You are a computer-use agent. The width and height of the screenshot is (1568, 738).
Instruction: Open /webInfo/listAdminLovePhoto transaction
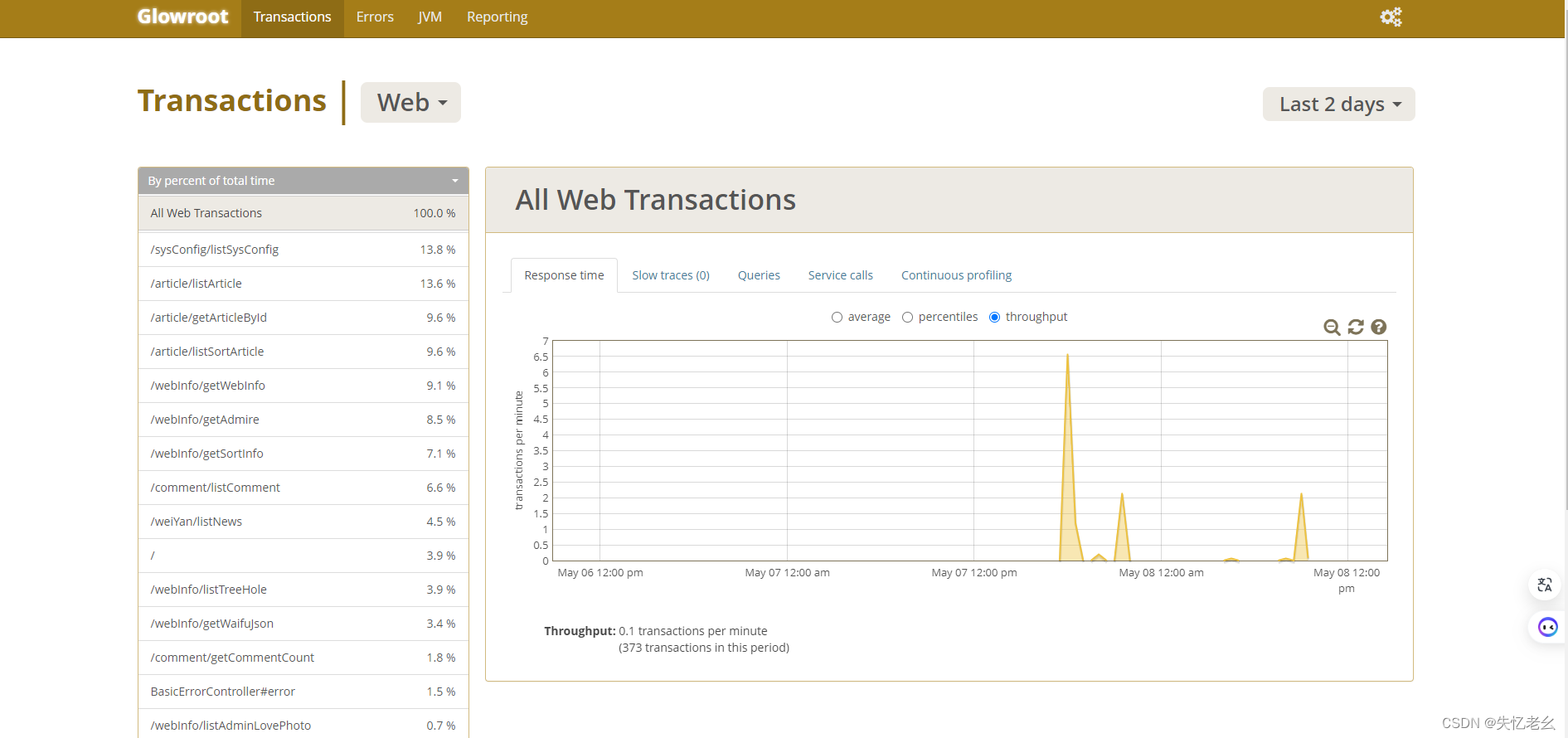click(303, 724)
